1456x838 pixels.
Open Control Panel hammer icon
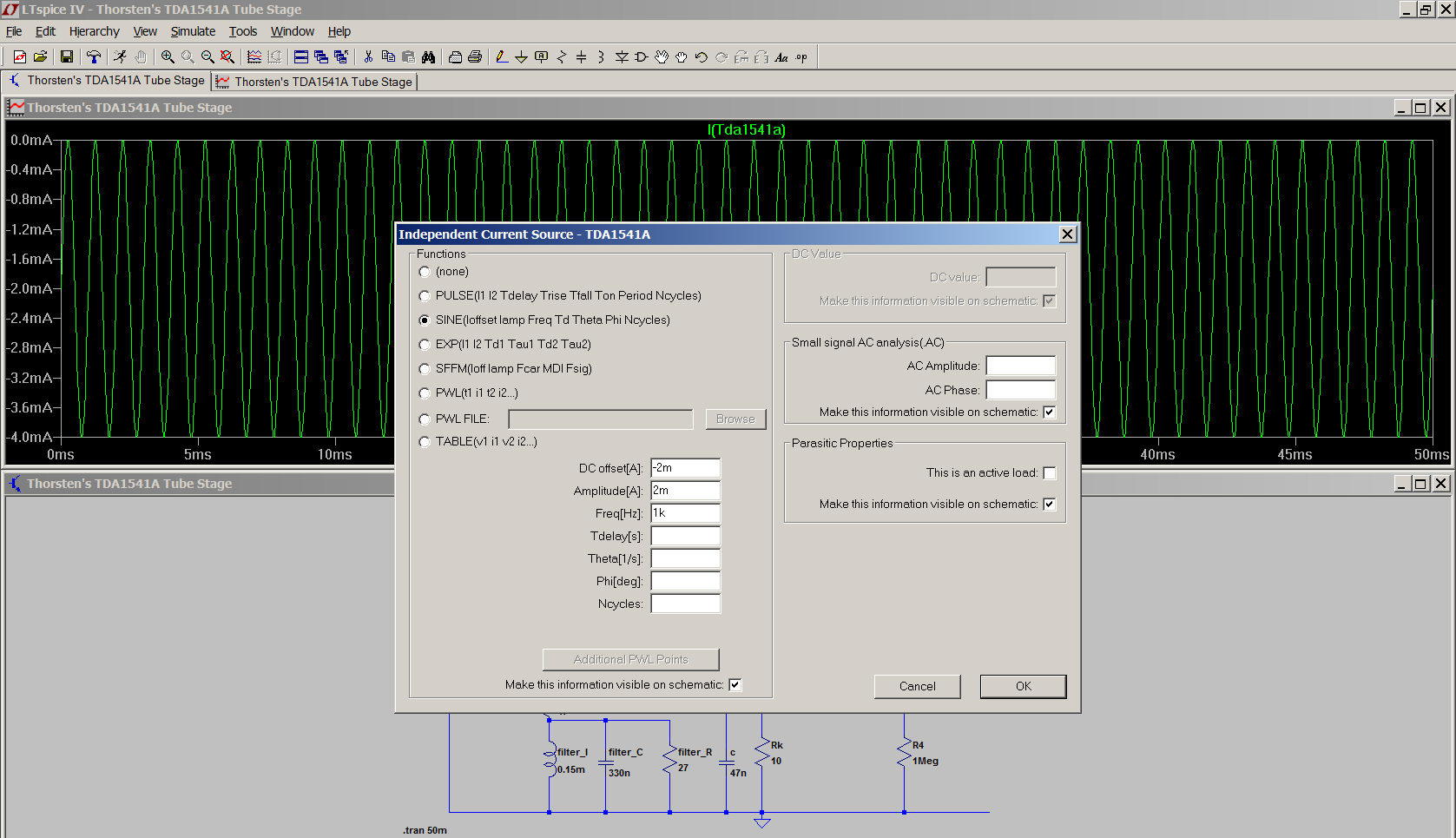point(93,57)
